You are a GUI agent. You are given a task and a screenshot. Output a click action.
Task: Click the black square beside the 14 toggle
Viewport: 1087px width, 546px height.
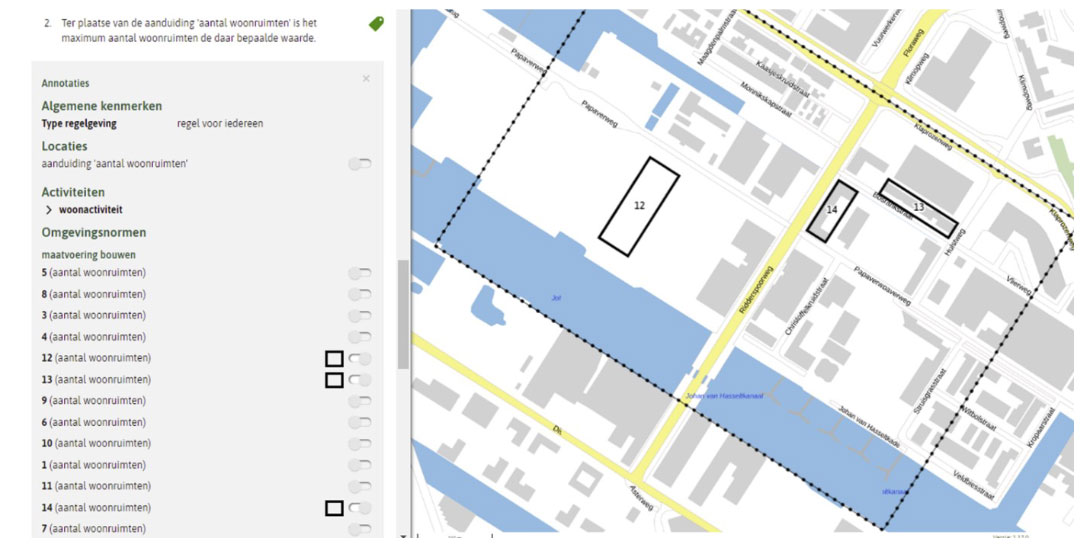tap(334, 508)
